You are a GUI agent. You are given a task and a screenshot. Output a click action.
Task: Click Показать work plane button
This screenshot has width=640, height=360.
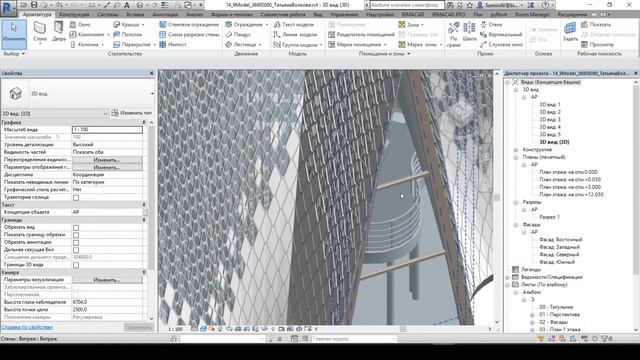(596, 24)
